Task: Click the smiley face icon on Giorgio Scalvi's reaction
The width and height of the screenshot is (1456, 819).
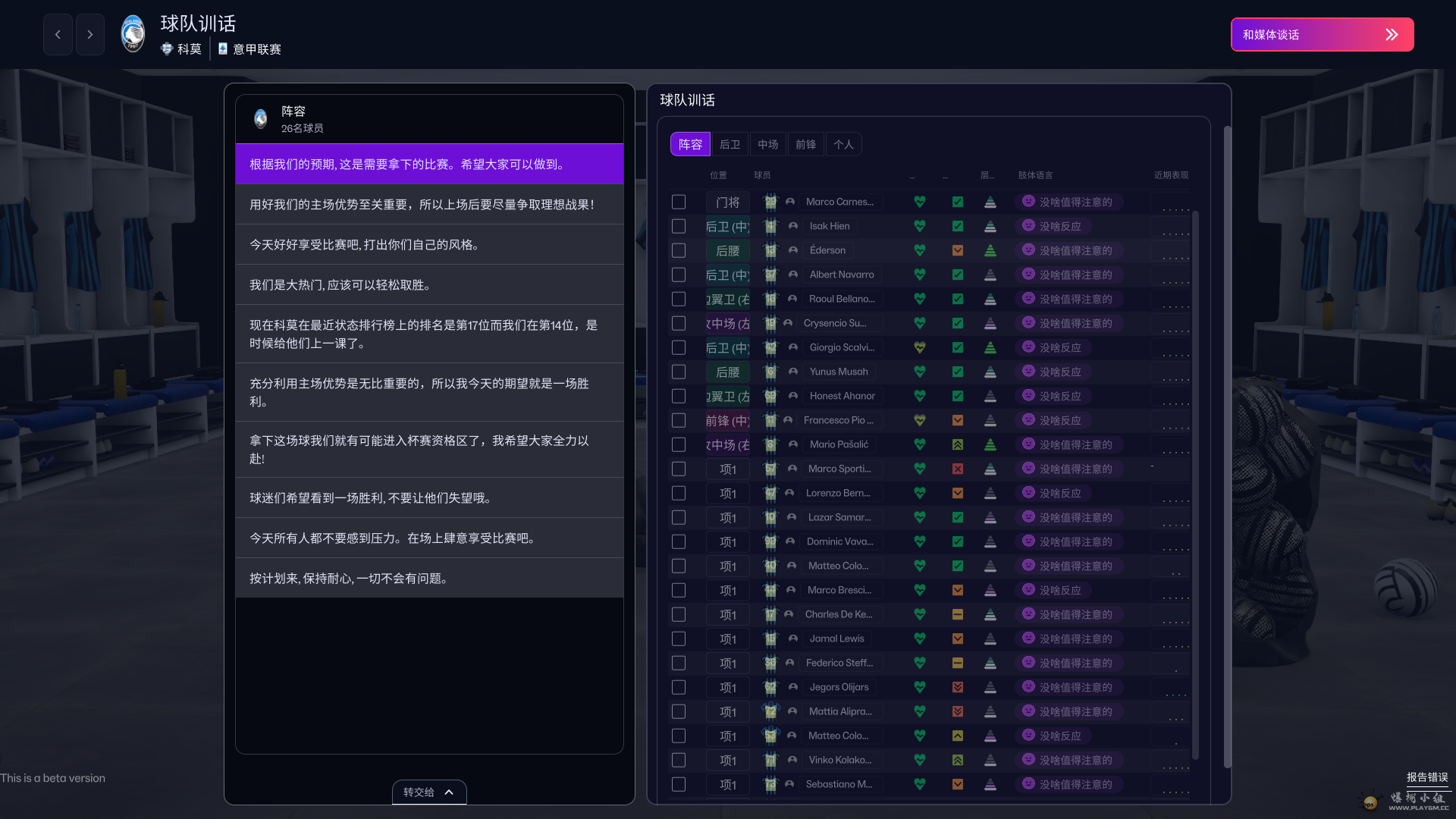Action: (x=1028, y=347)
